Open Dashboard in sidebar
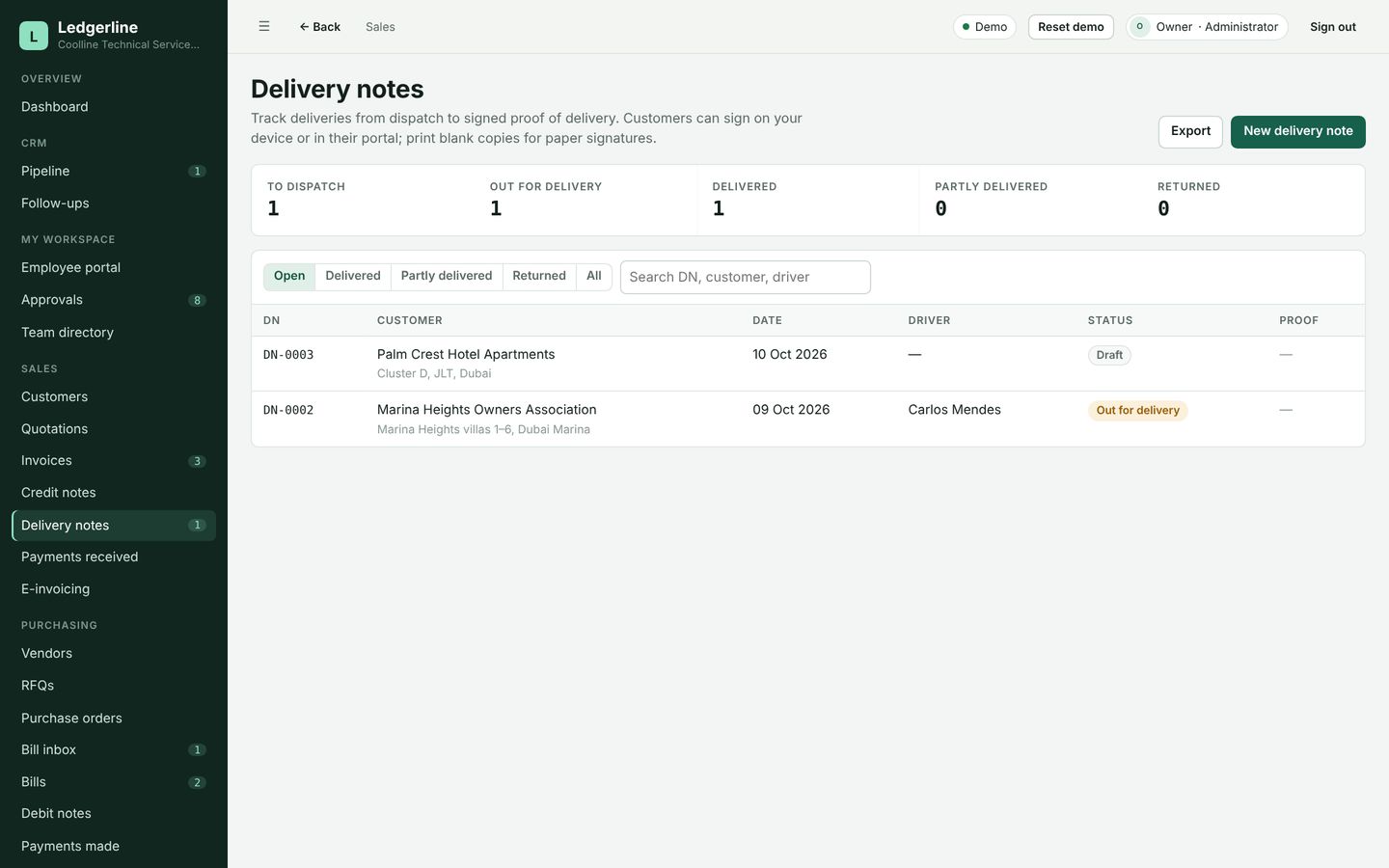Viewport: 1389px width, 868px height. 114,107
